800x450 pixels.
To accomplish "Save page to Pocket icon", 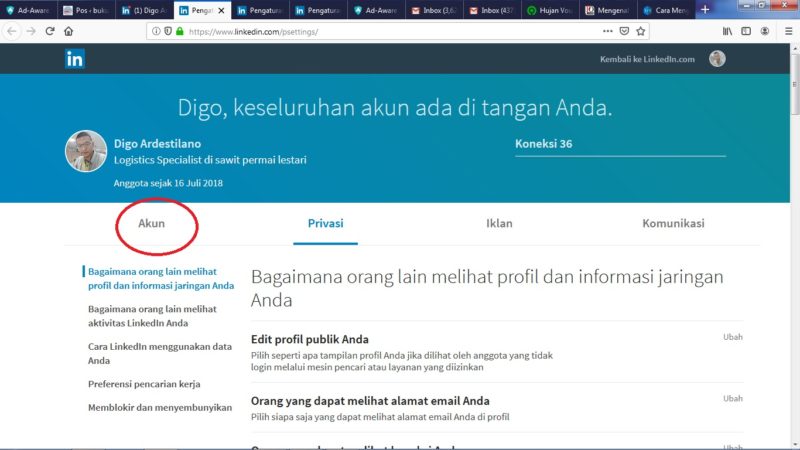I will (x=624, y=31).
